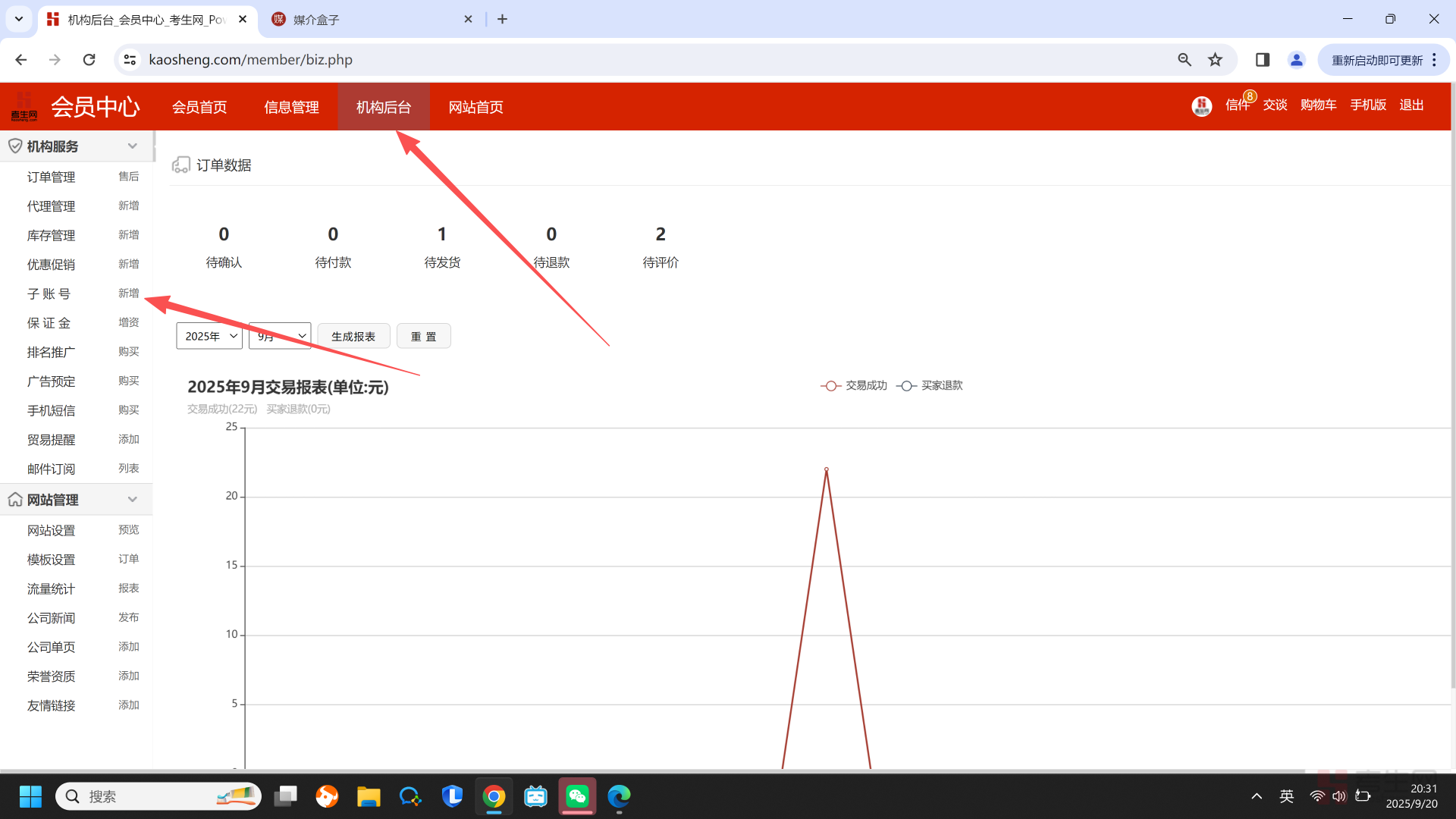Open site information icon in address bar
This screenshot has height=819, width=1456.
(130, 60)
